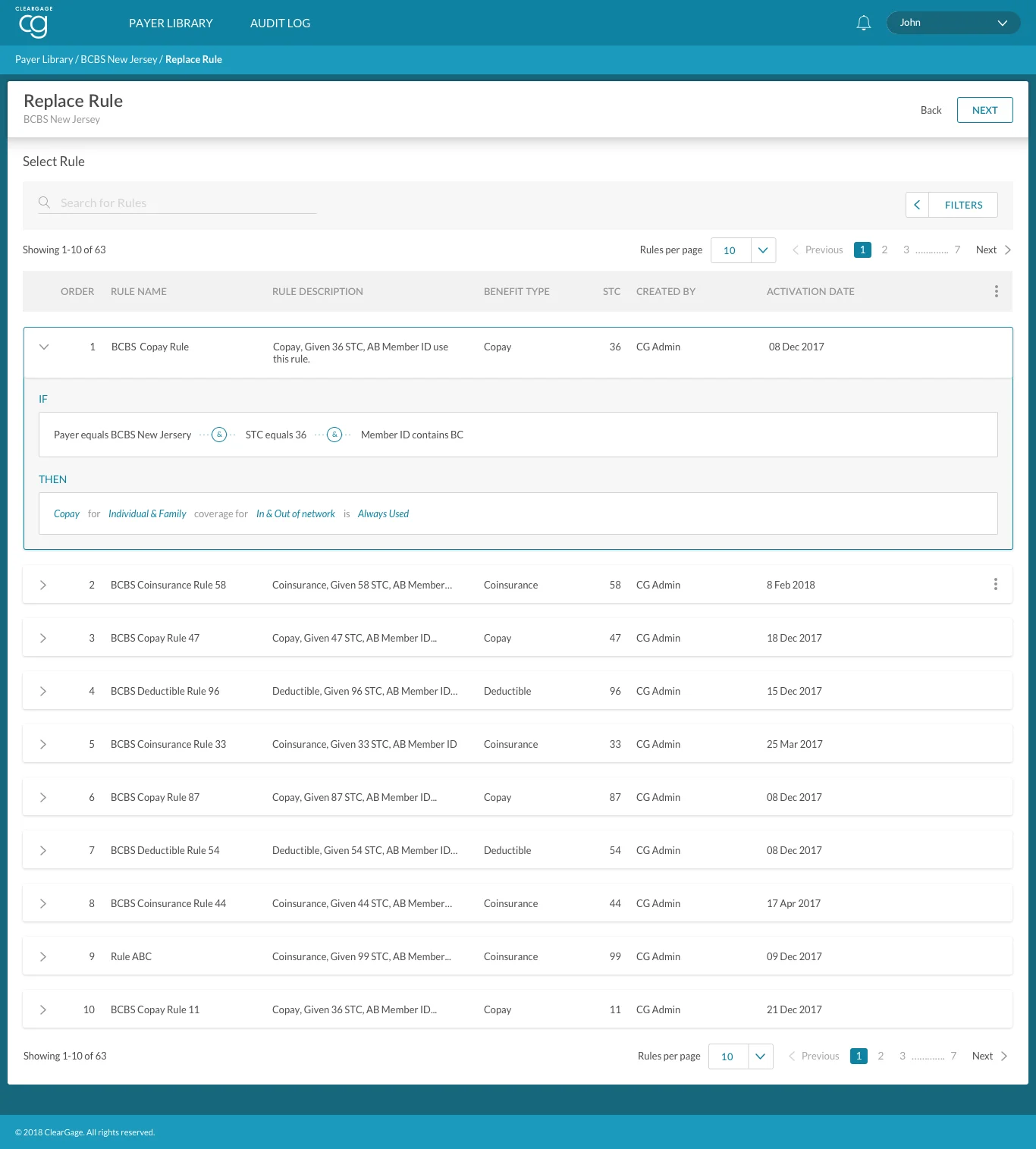
Task: Click the Back link
Action: [931, 110]
